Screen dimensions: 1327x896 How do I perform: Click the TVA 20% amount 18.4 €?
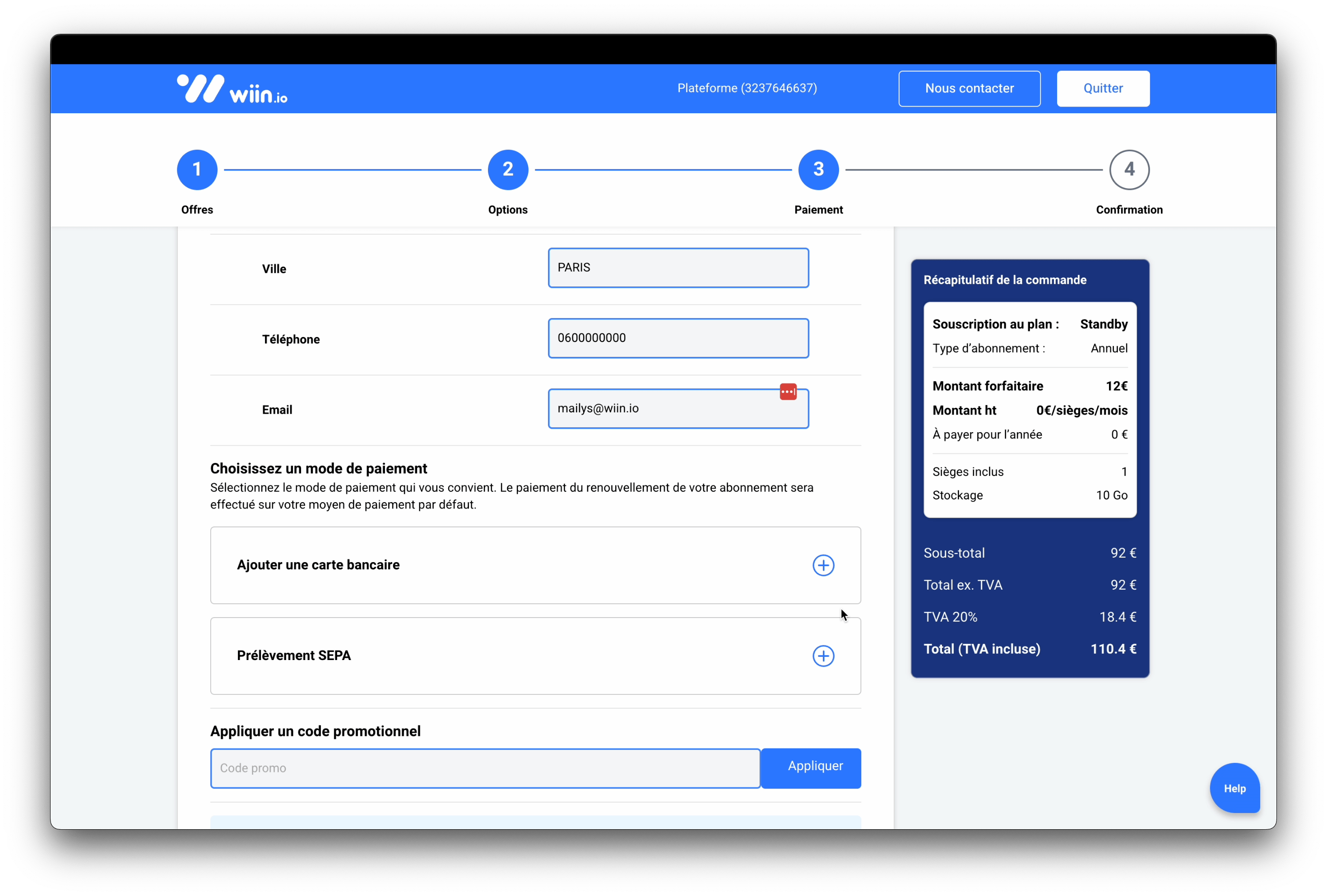[1118, 617]
